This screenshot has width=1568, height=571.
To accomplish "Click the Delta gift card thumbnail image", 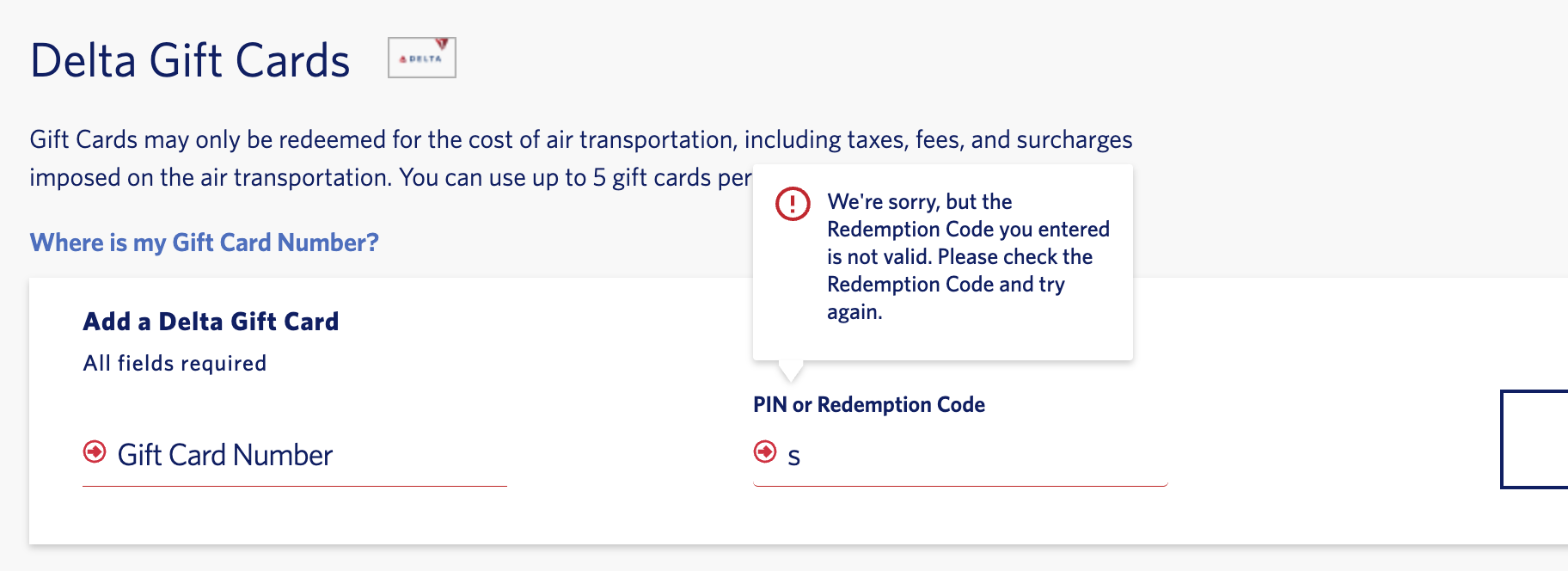I will (421, 58).
